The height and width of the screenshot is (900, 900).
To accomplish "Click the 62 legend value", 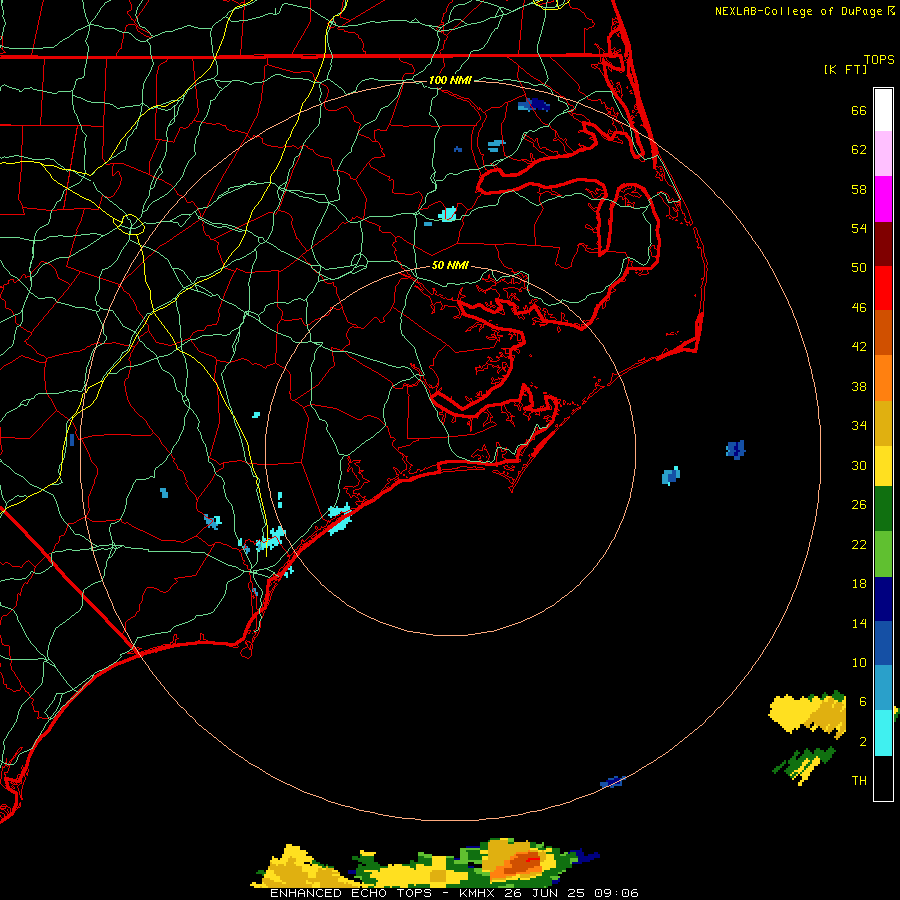I will coord(859,150).
